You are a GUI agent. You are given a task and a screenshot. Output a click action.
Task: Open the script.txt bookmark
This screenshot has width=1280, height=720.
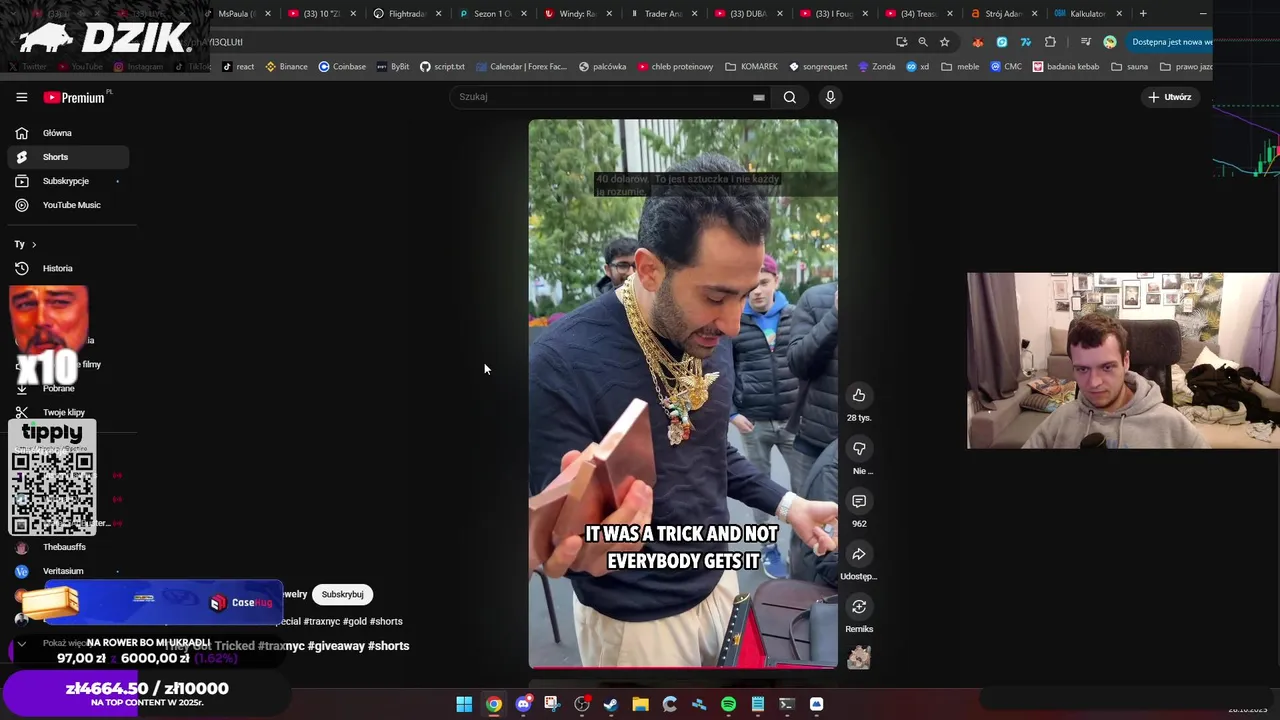point(442,67)
